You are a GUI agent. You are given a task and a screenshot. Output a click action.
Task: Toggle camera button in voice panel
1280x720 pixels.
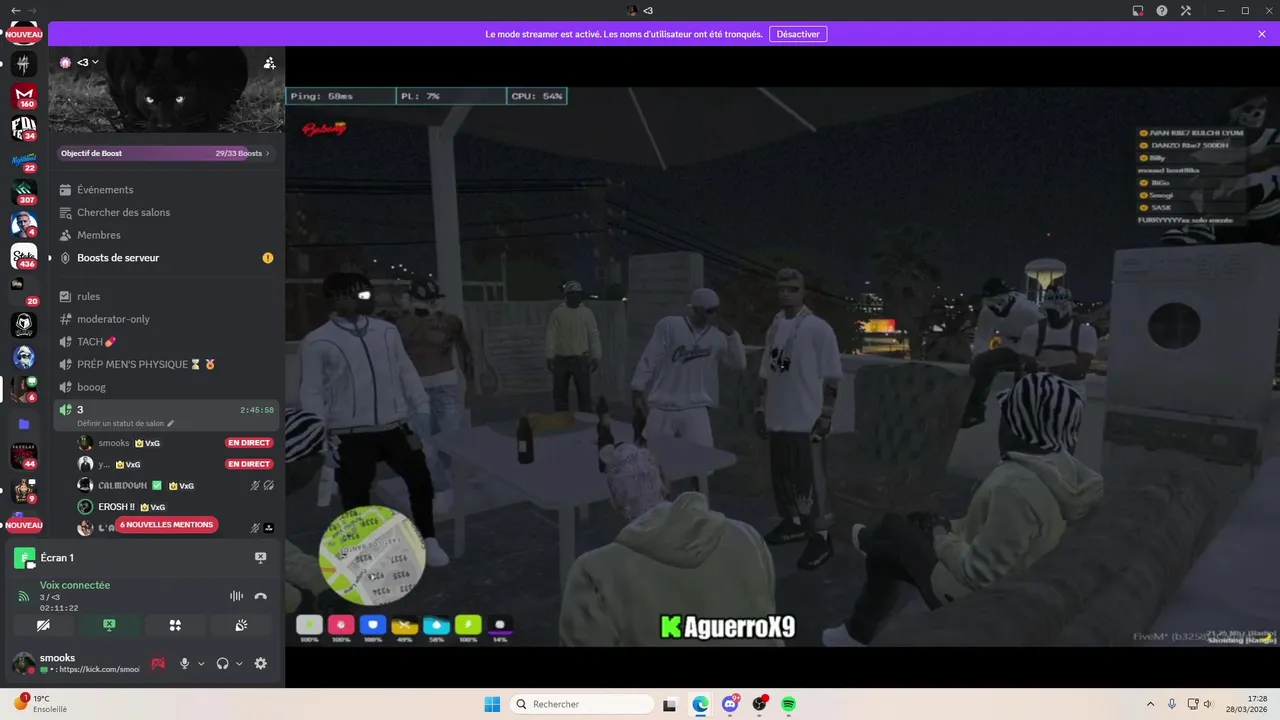42,625
